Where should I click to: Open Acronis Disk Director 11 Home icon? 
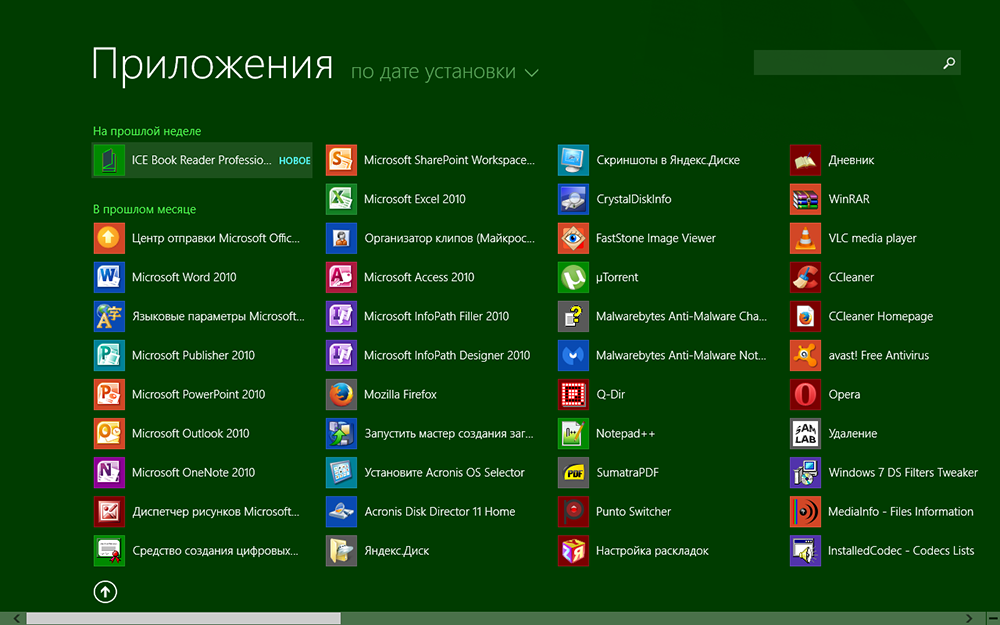[341, 511]
